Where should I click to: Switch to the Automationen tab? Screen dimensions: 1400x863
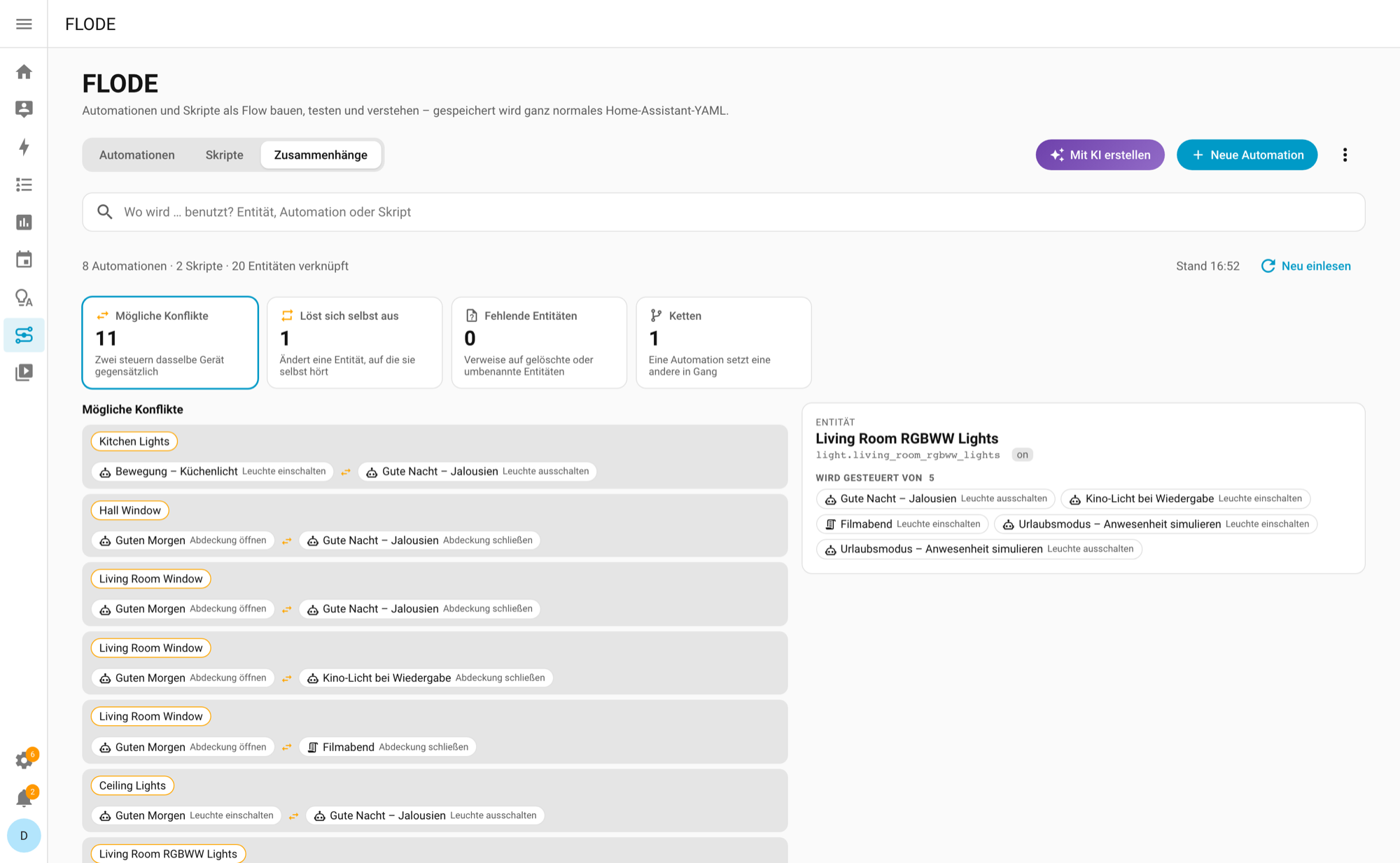click(137, 155)
